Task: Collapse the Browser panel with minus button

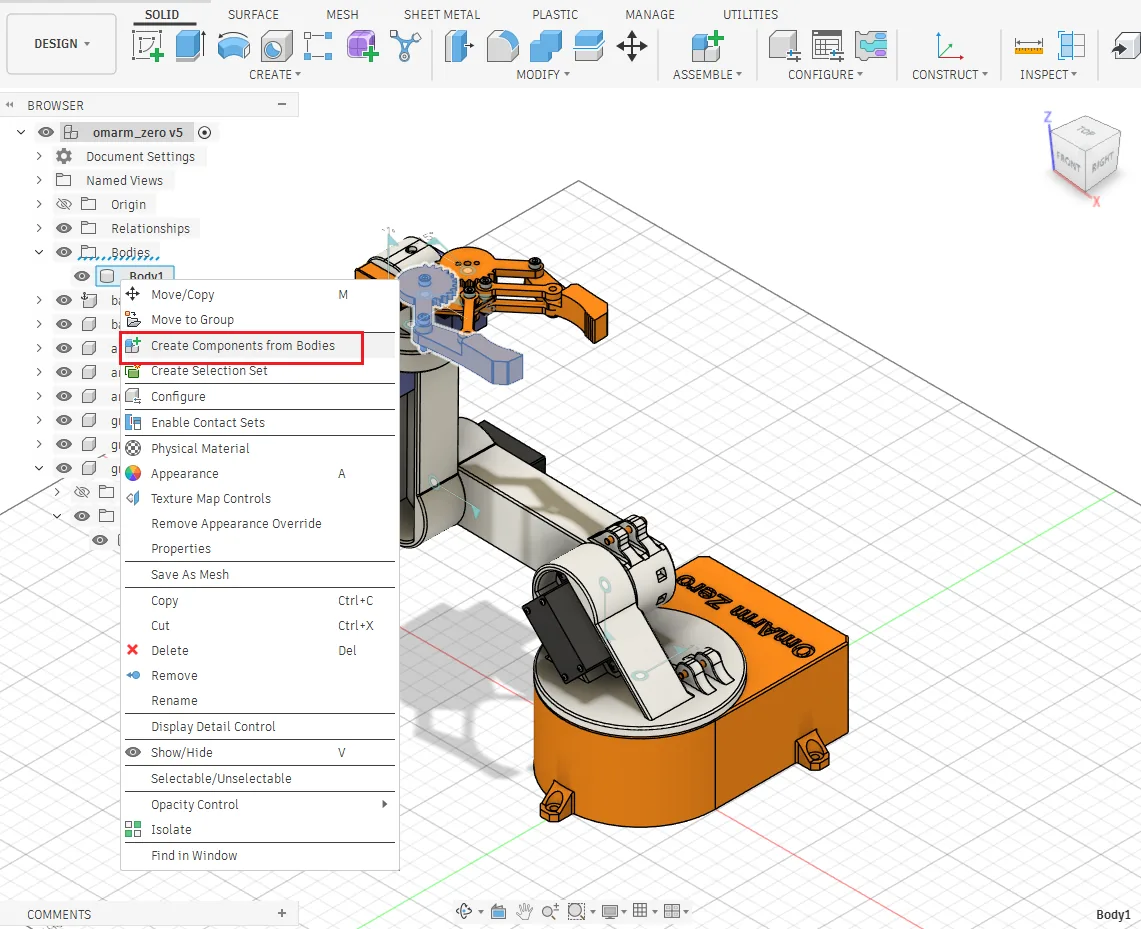Action: (x=282, y=105)
